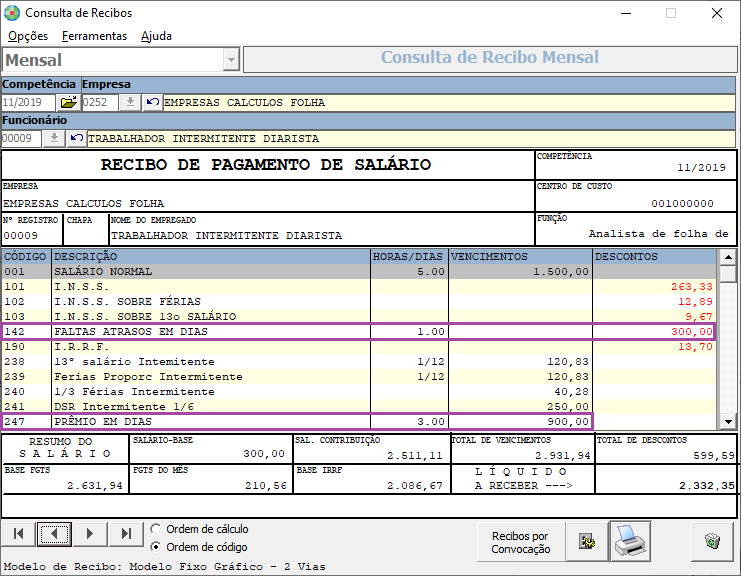Go to previous receipt record
The image size is (741, 576).
click(54, 534)
